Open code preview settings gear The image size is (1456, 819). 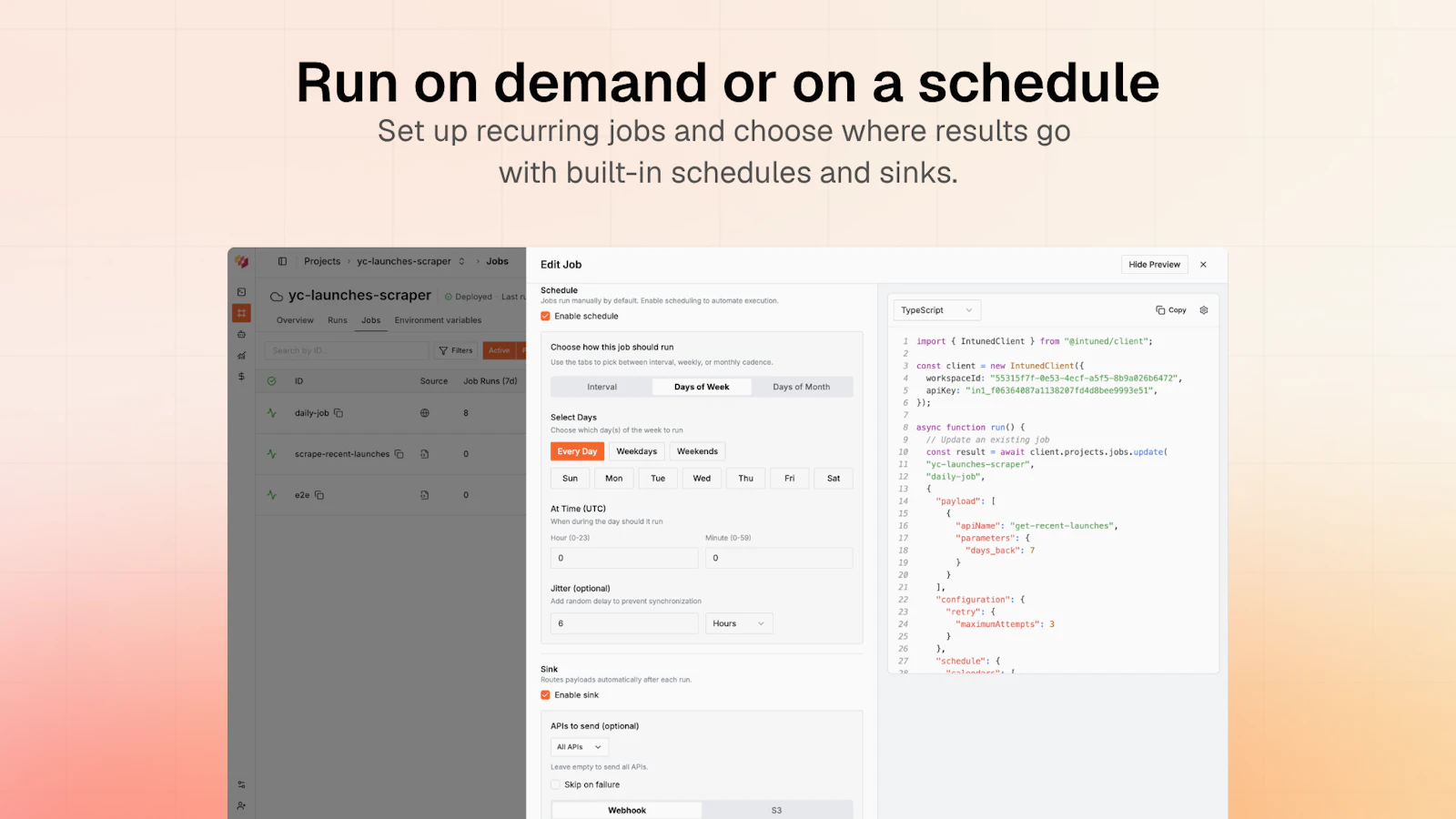tap(1204, 310)
